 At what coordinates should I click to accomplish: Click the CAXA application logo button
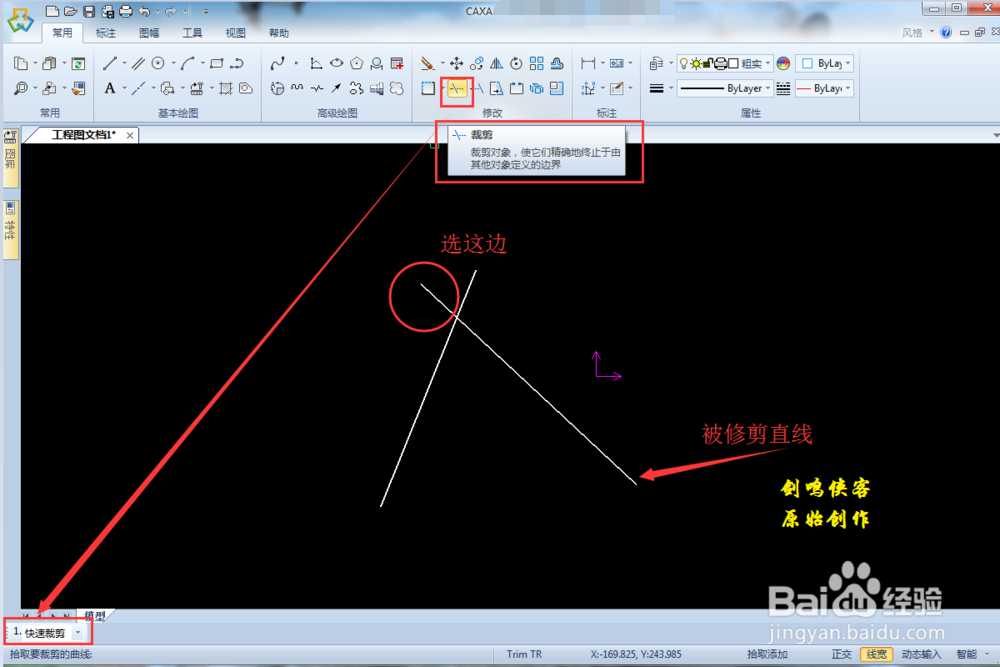(x=20, y=20)
